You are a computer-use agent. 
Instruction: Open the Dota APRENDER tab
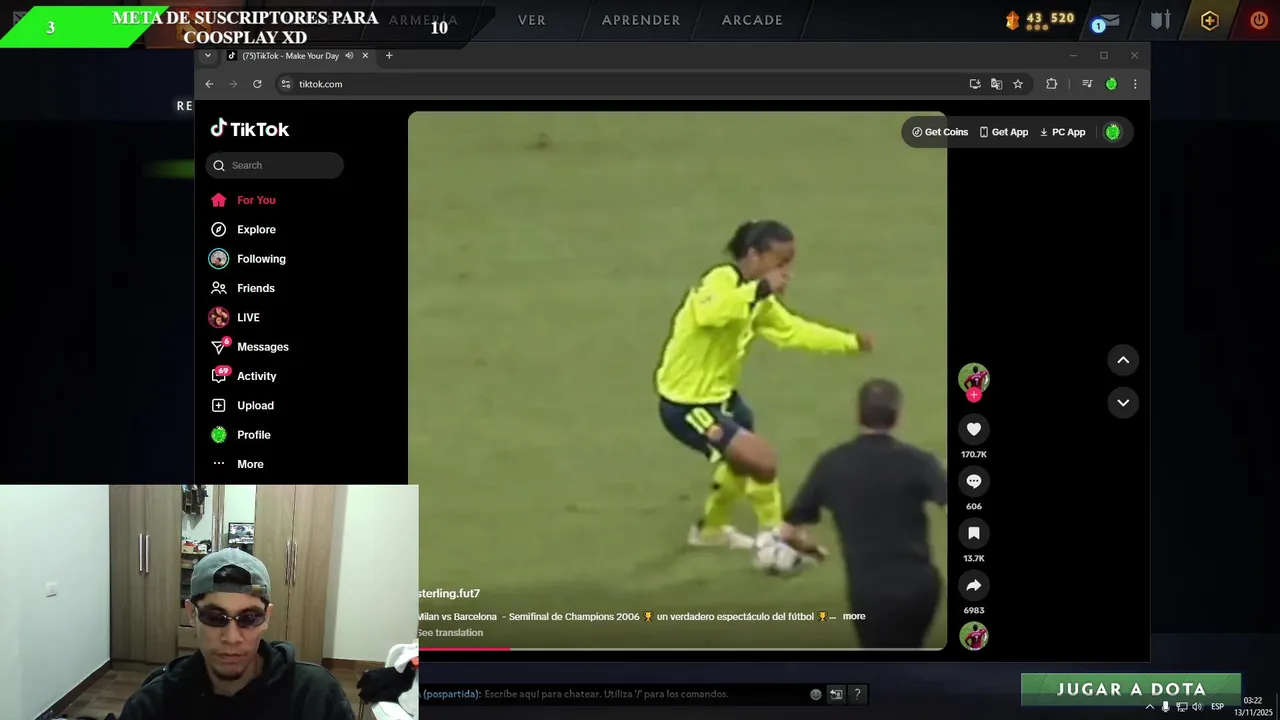pos(641,20)
